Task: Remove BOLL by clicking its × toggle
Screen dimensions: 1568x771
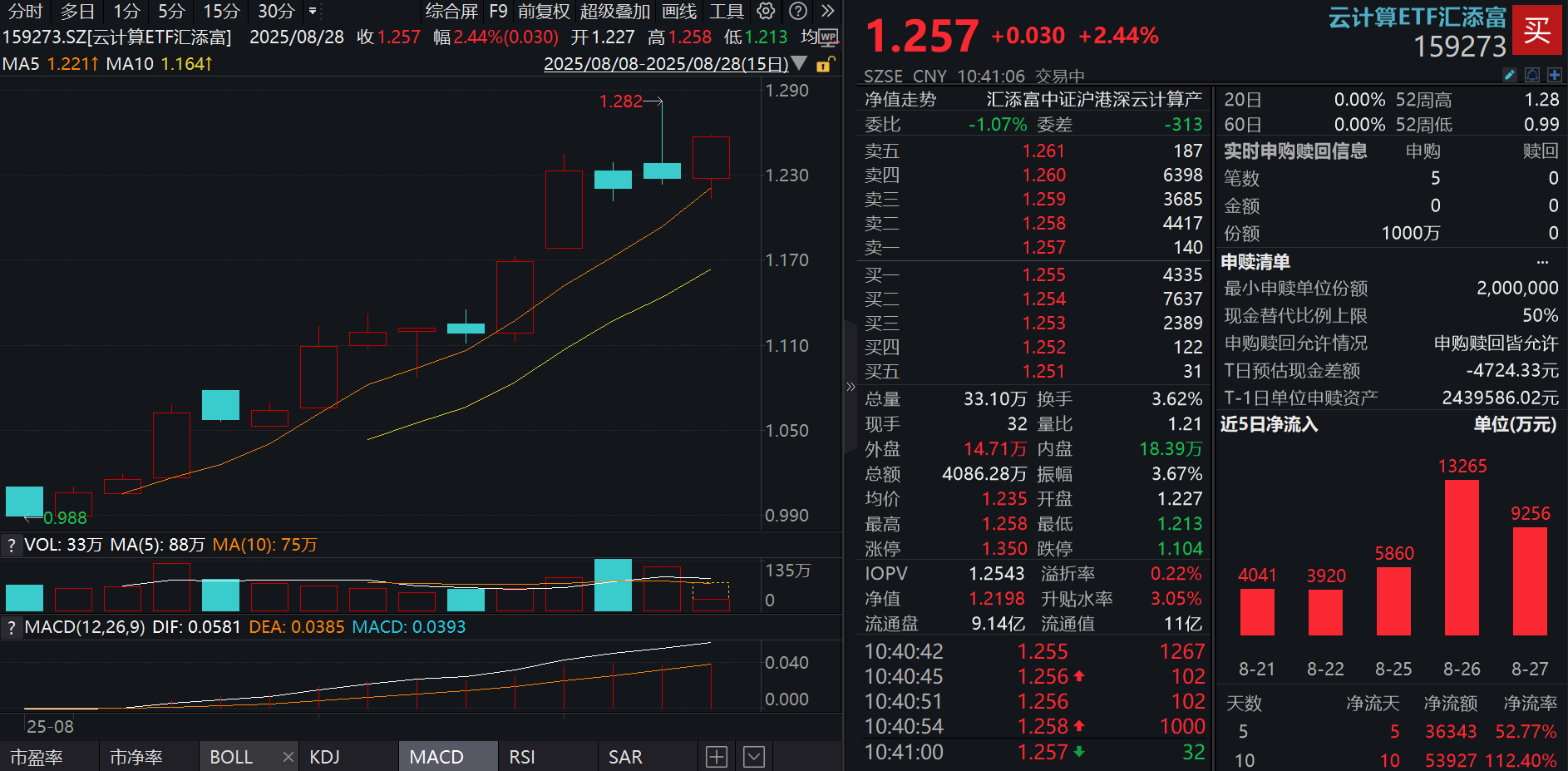Action: pyautogui.click(x=288, y=756)
